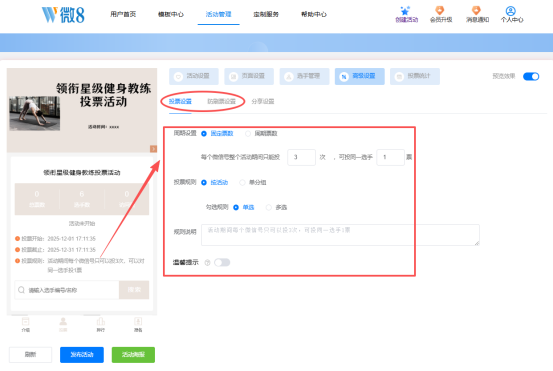
Task: Switch to 选手管理 step tab
Action: 304,76
